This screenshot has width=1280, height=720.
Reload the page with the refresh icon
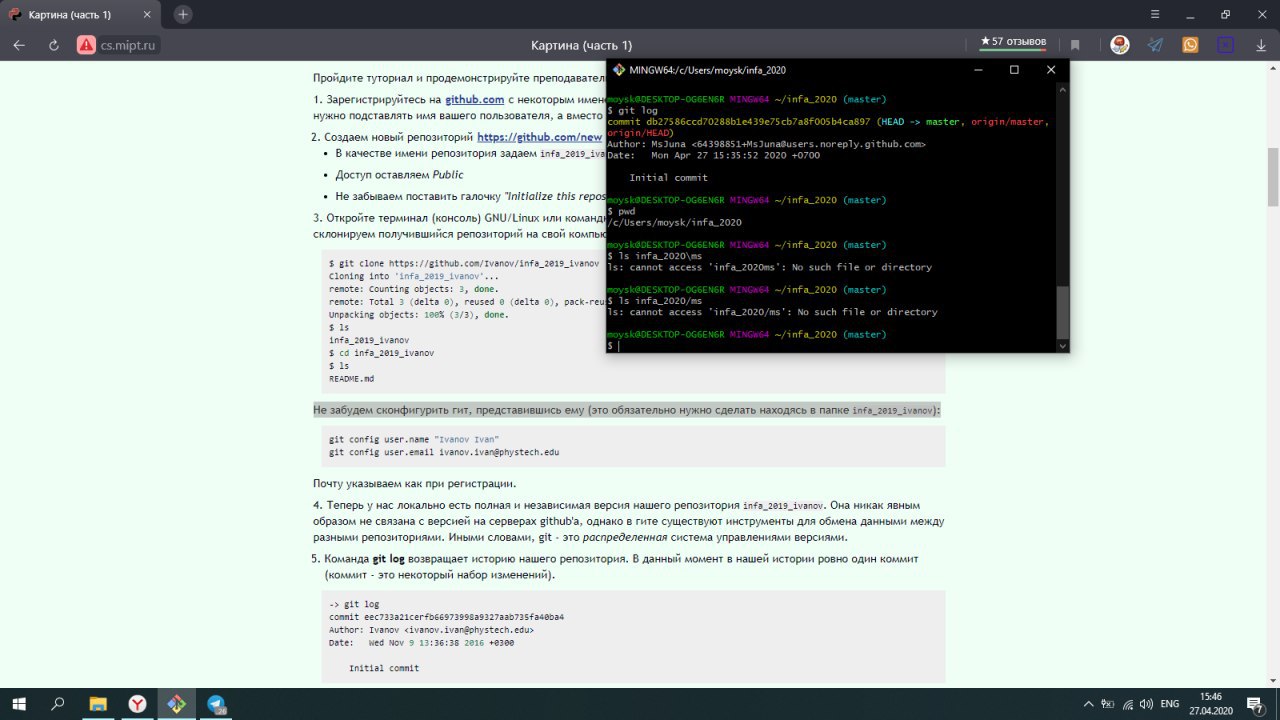54,45
